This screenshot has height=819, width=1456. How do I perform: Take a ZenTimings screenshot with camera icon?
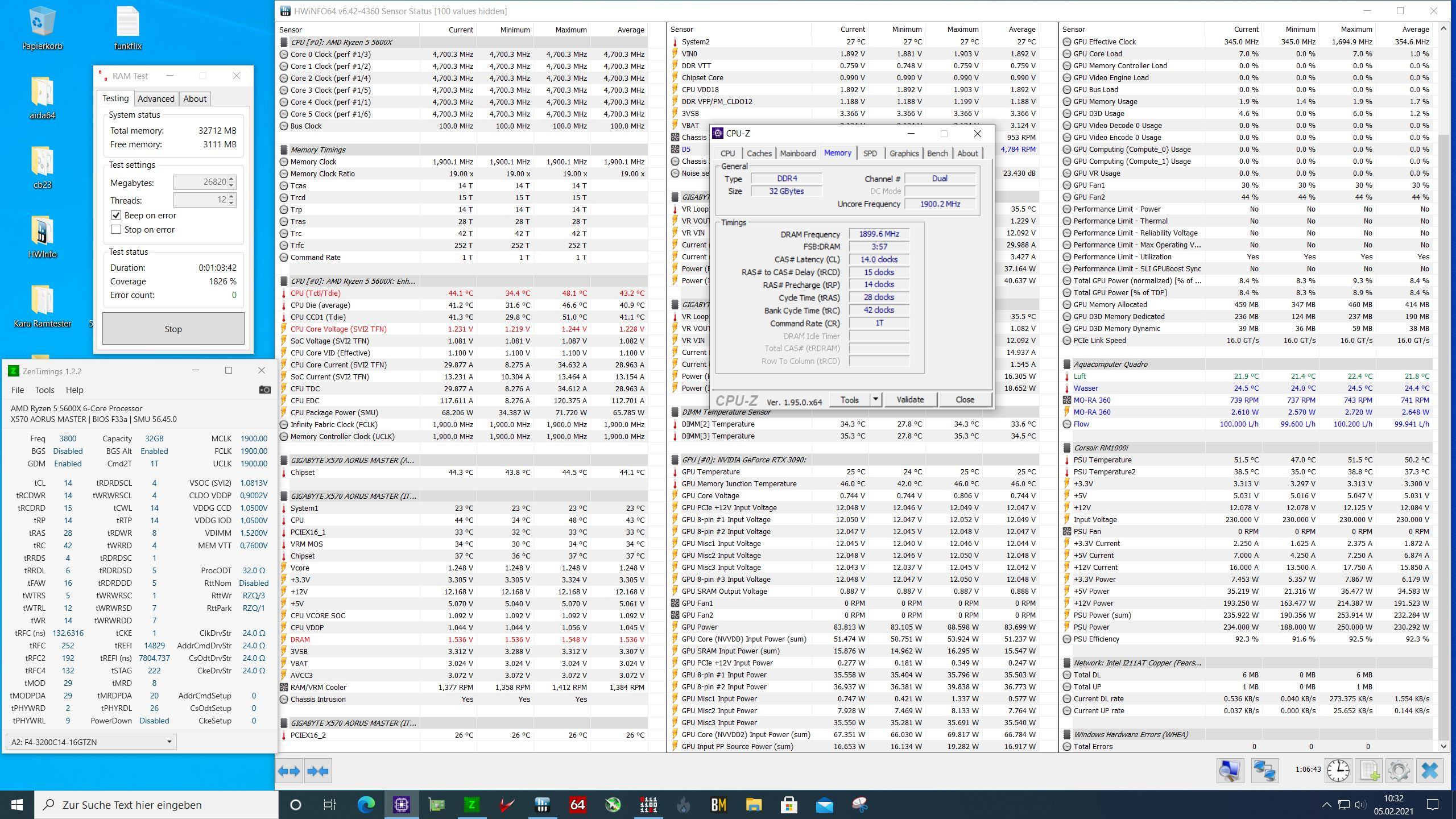(x=264, y=390)
